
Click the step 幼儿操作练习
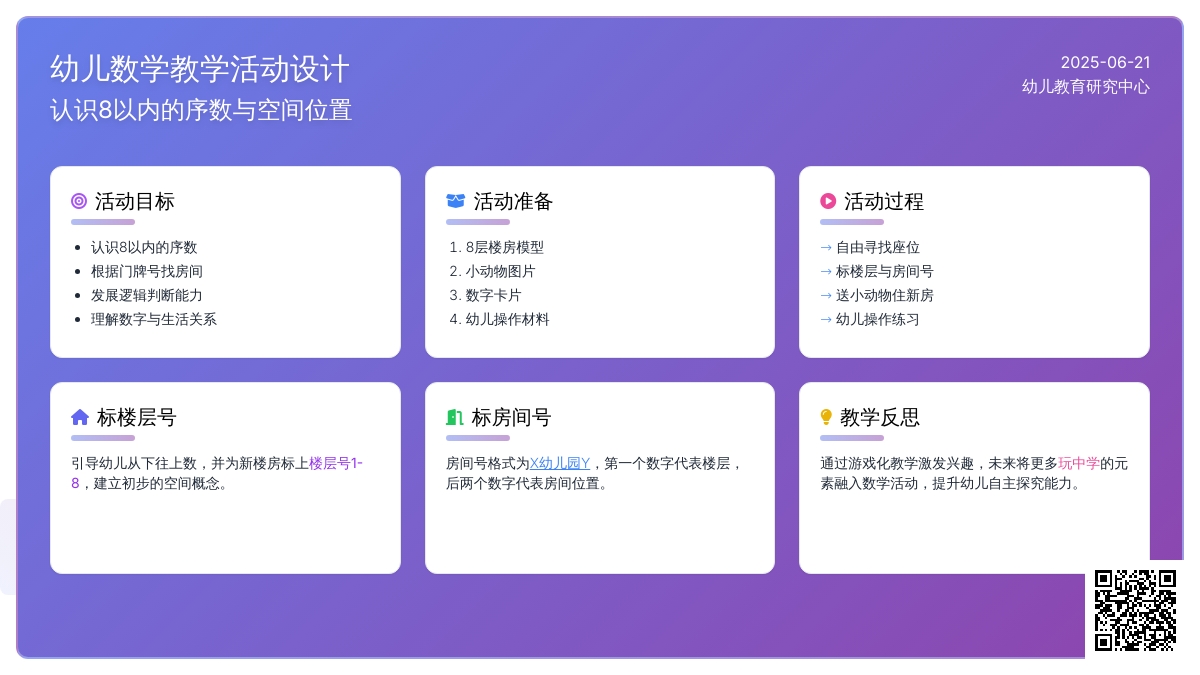tap(878, 319)
